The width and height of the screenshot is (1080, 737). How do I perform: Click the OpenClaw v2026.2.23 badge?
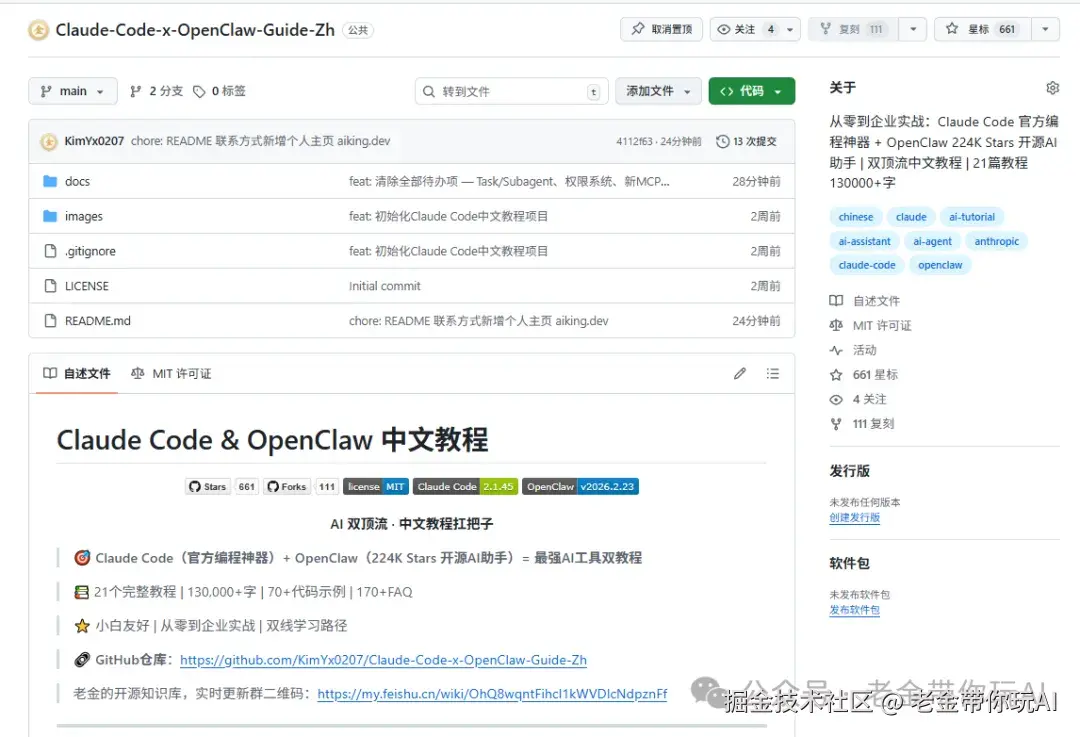580,486
